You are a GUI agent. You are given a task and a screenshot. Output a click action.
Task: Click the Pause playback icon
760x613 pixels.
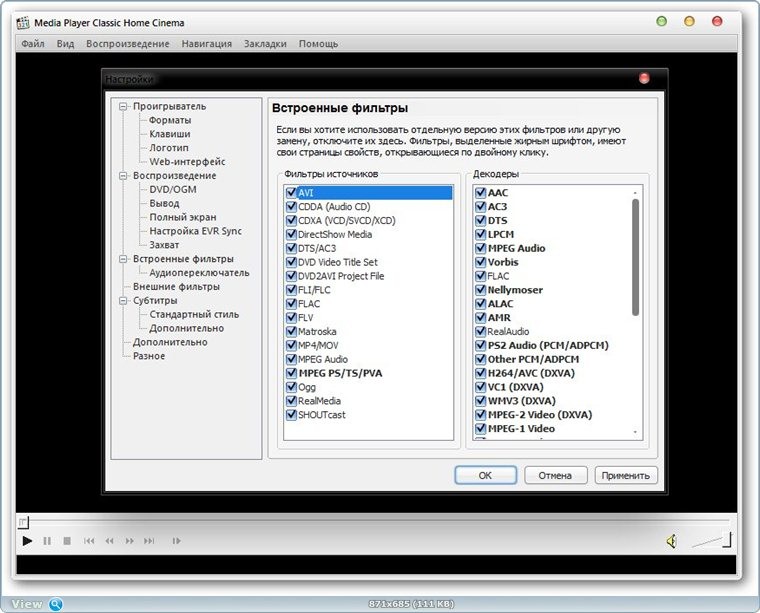(x=47, y=541)
